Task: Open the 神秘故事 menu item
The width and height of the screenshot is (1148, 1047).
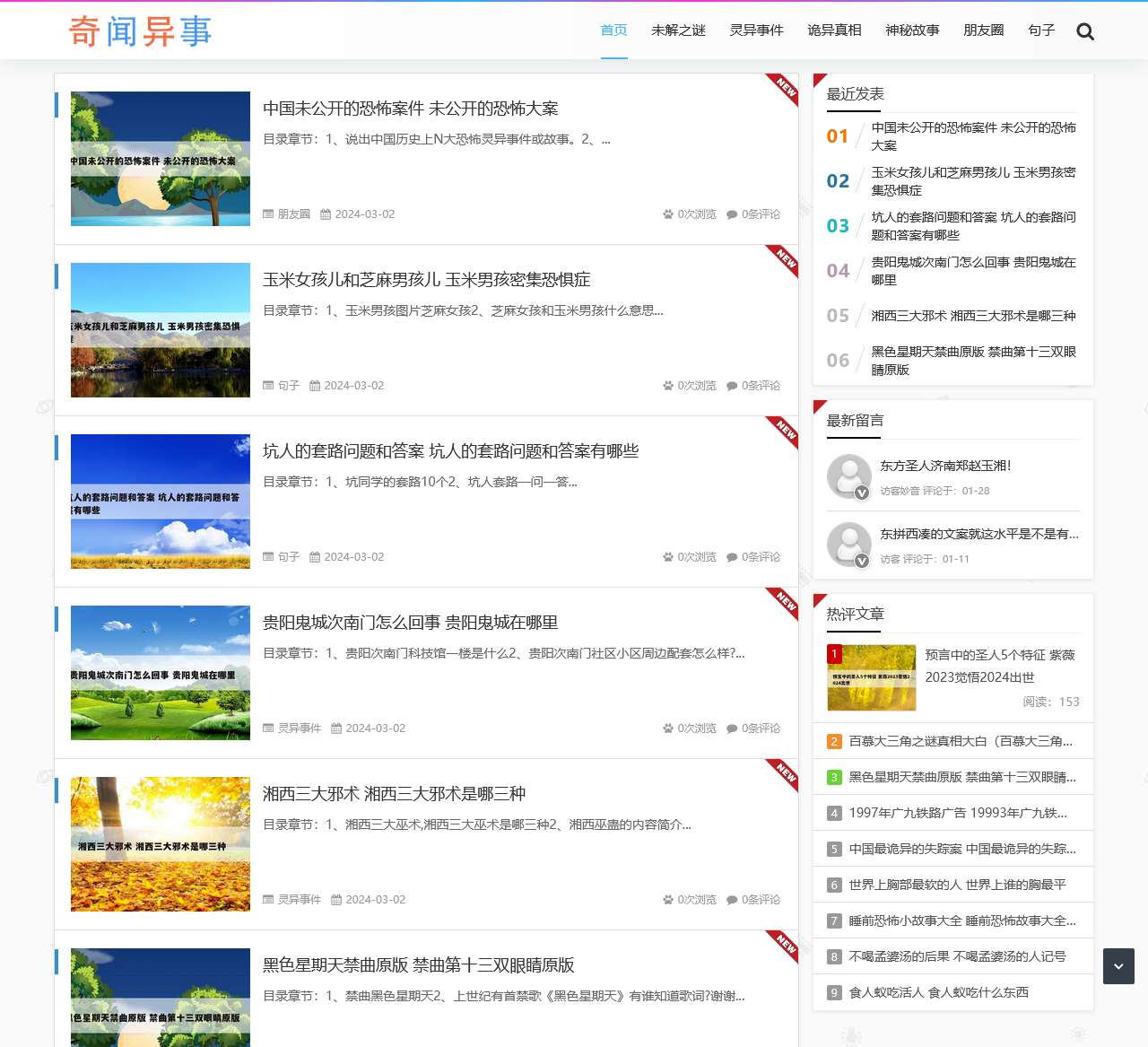Action: coord(913,31)
